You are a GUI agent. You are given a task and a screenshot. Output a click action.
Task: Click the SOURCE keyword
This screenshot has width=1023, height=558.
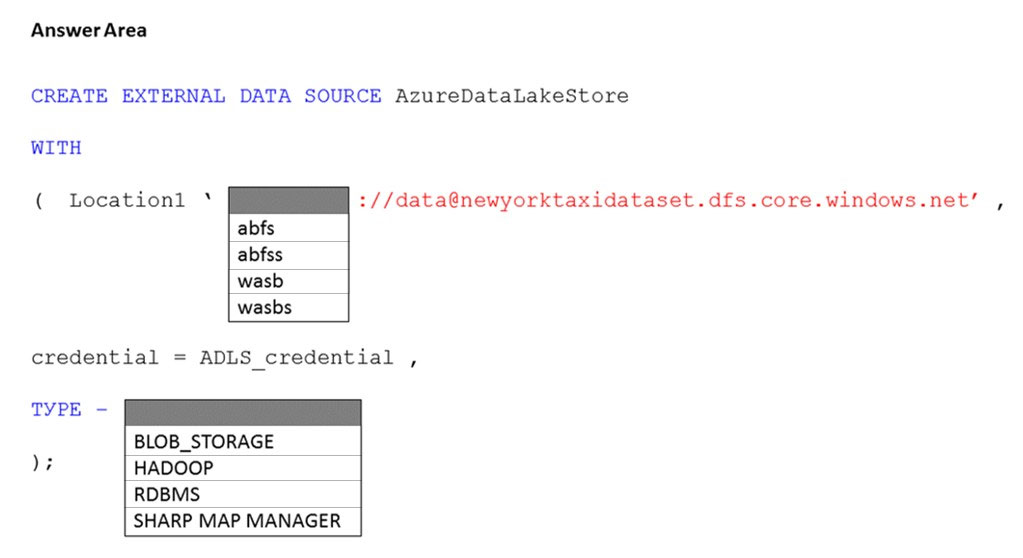[x=343, y=96]
